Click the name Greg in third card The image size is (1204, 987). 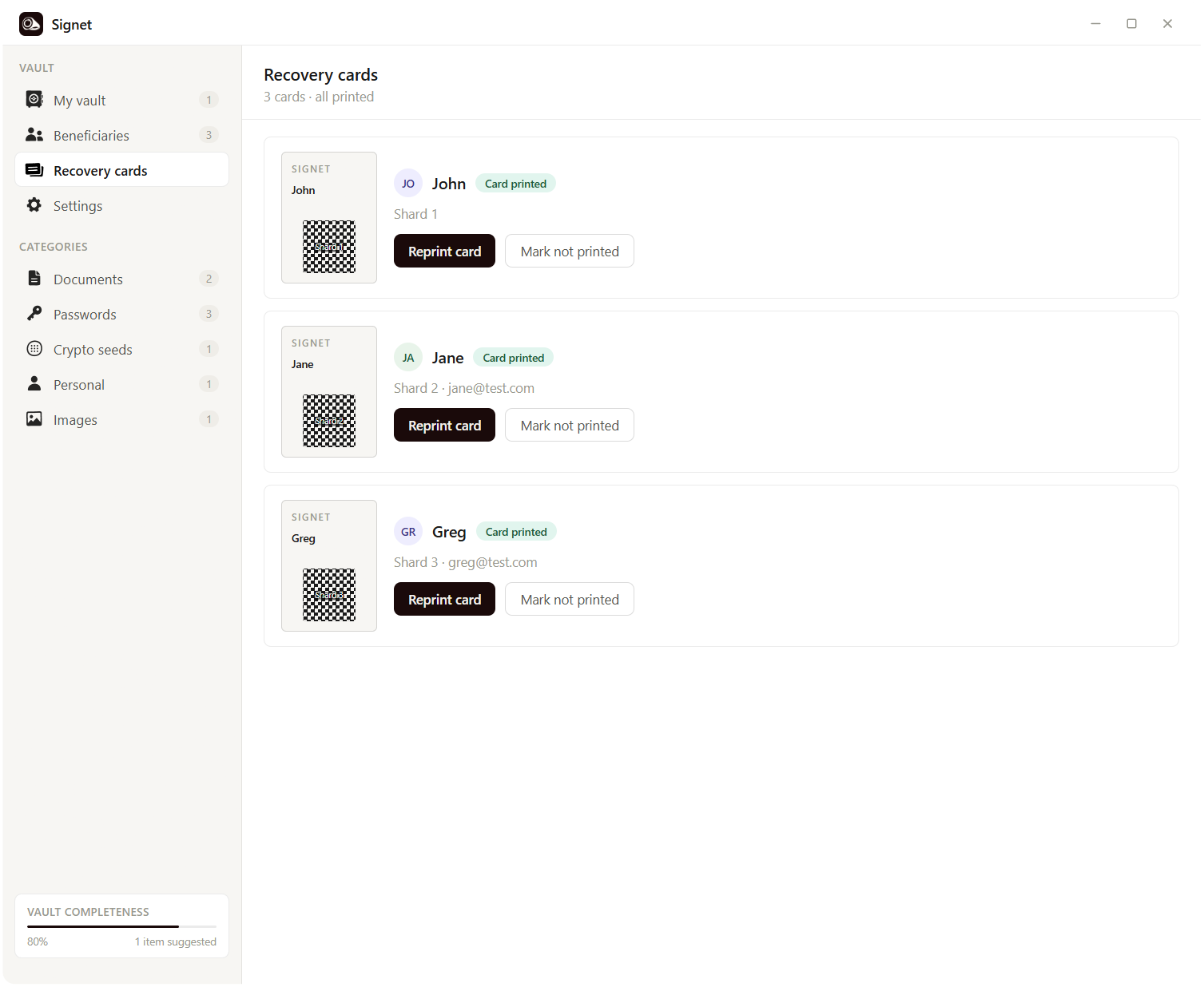[x=449, y=532]
